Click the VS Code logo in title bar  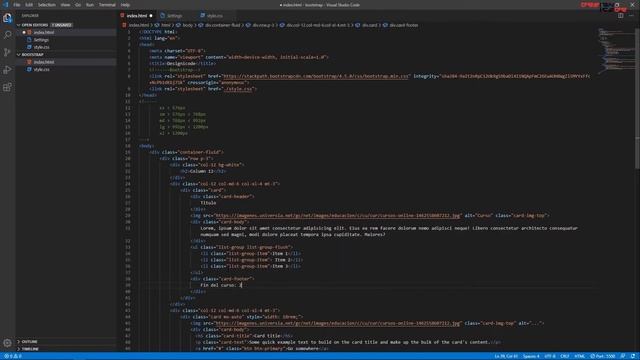click(x=6, y=5)
